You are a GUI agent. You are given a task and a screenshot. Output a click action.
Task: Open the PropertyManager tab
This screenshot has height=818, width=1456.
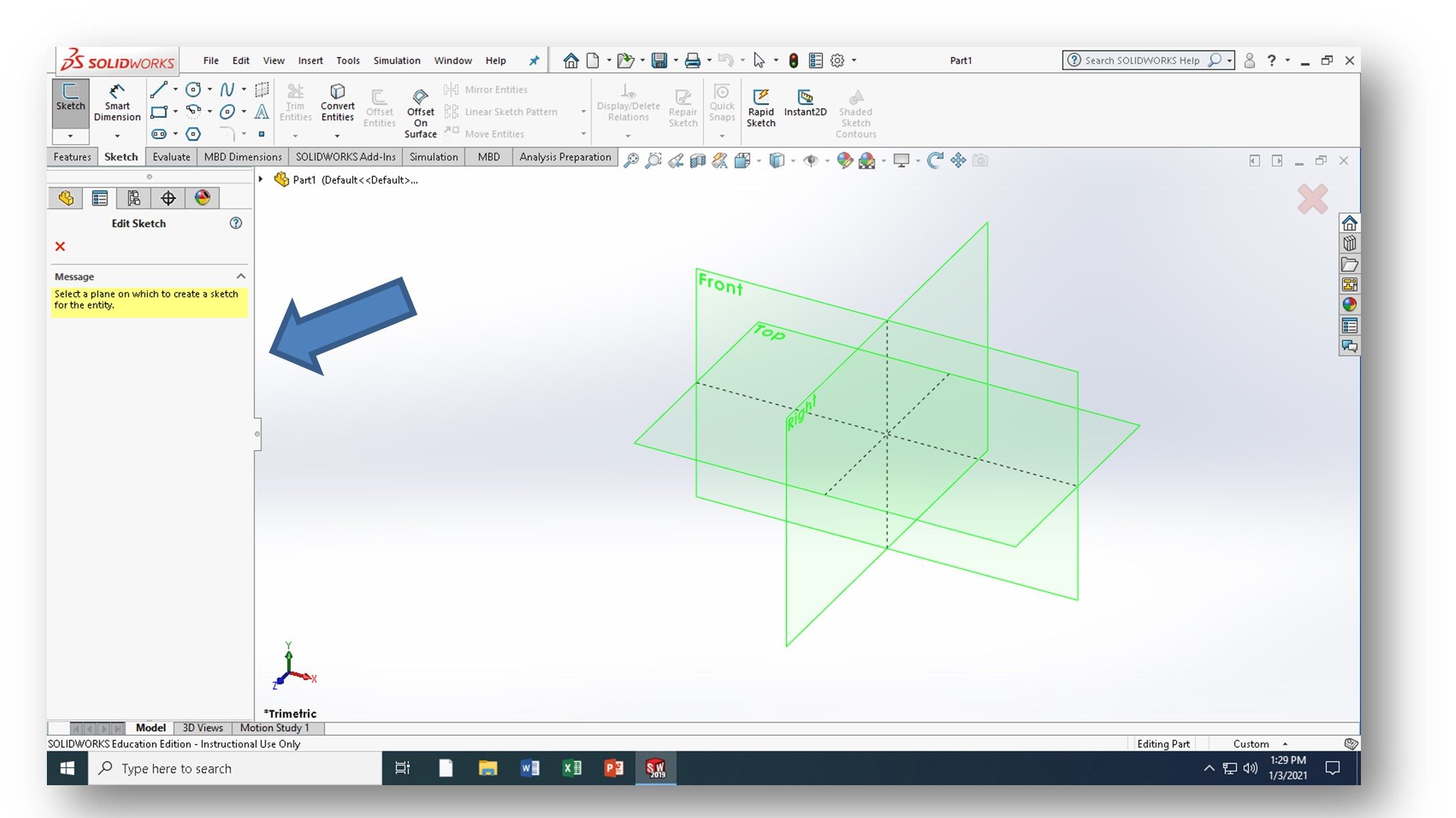tap(100, 198)
